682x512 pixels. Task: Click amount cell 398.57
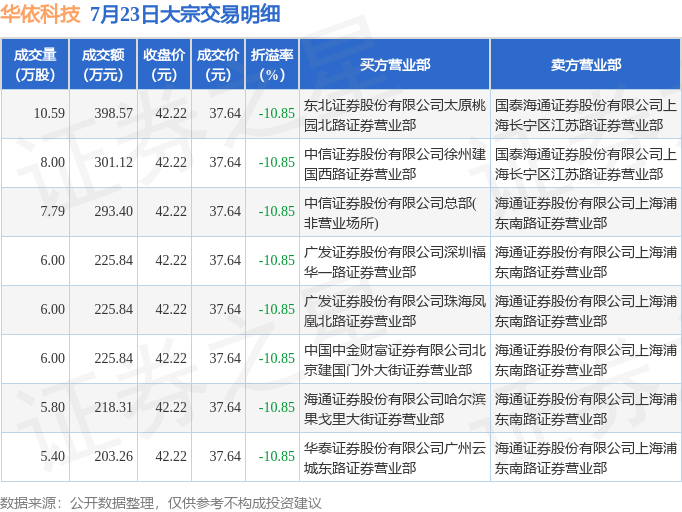click(114, 114)
